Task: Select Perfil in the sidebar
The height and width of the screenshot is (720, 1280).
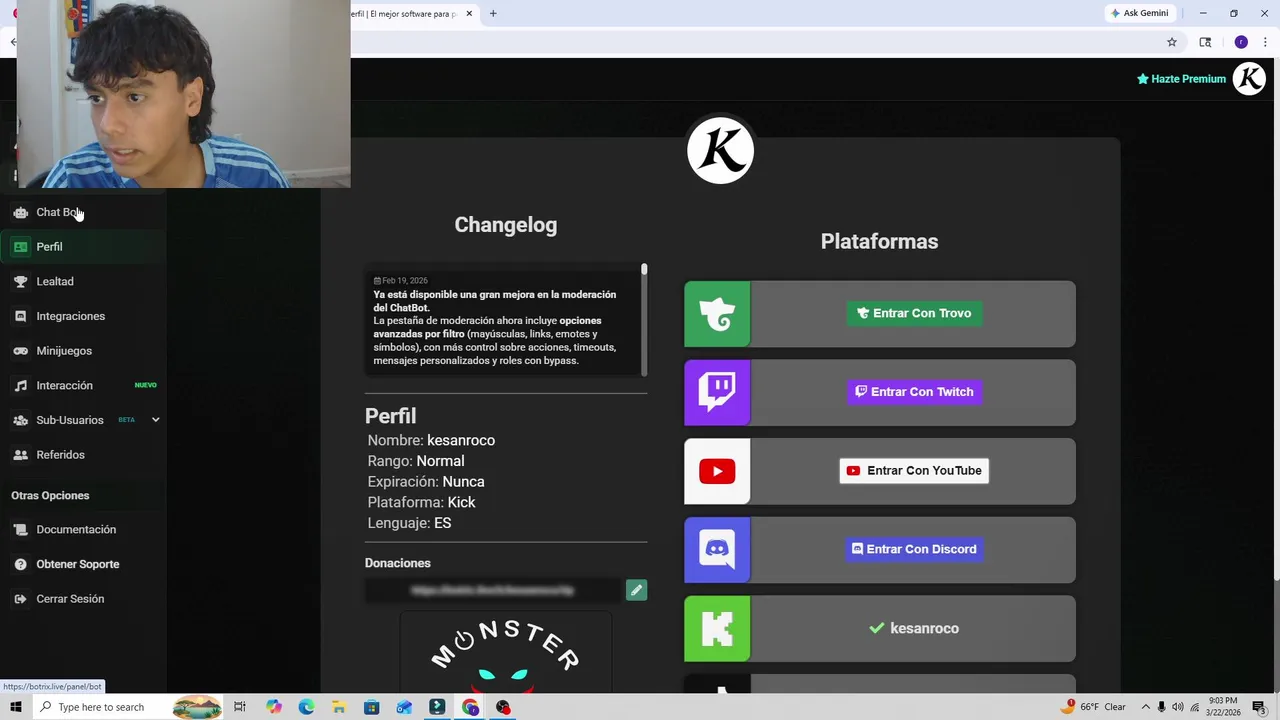Action: click(83, 247)
